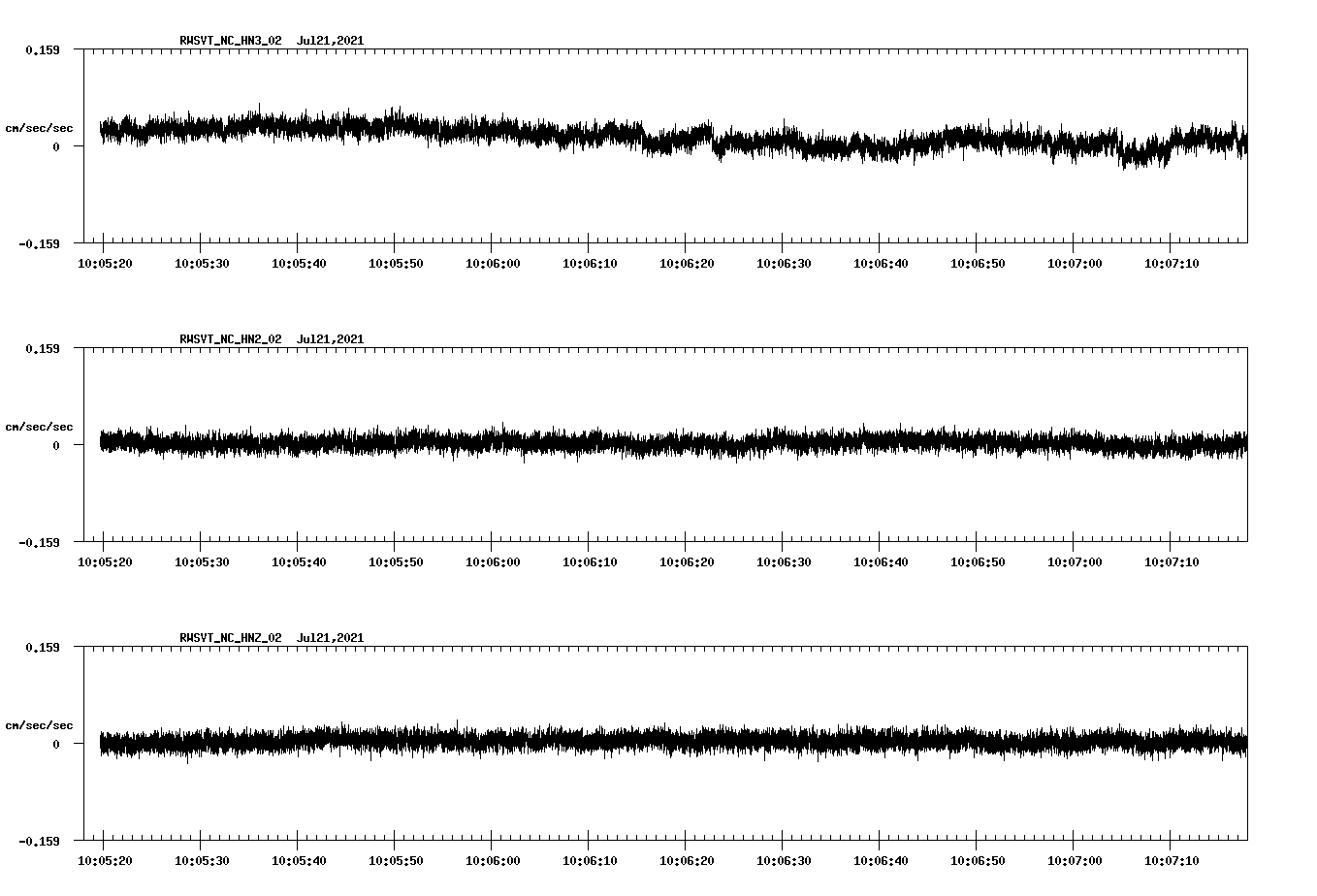Click the cm/sec/sec unit label on top plot
Image resolution: width=1317 pixels, height=896 pixels.
click(39, 127)
